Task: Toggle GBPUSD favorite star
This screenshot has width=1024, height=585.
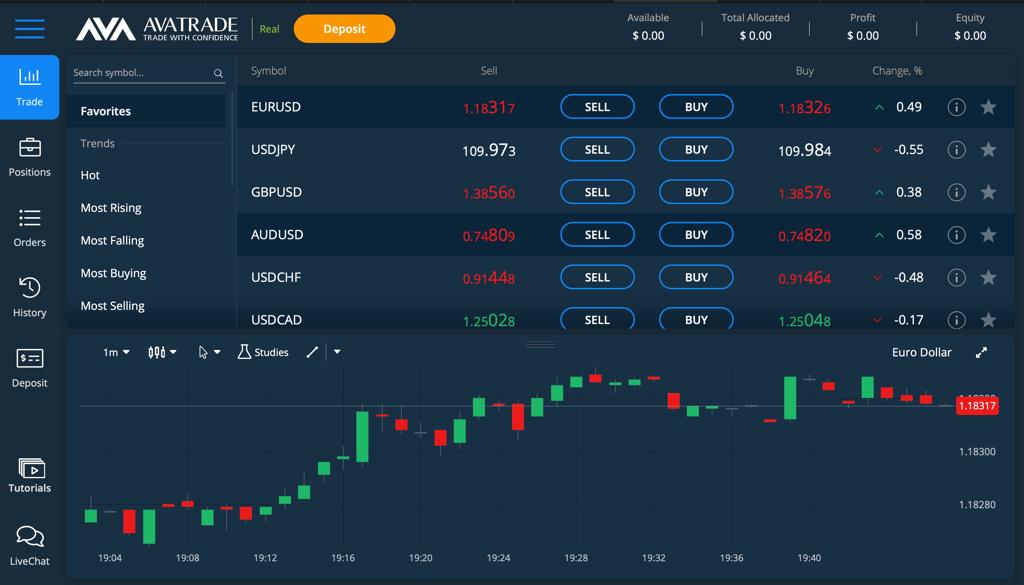Action: tap(988, 192)
